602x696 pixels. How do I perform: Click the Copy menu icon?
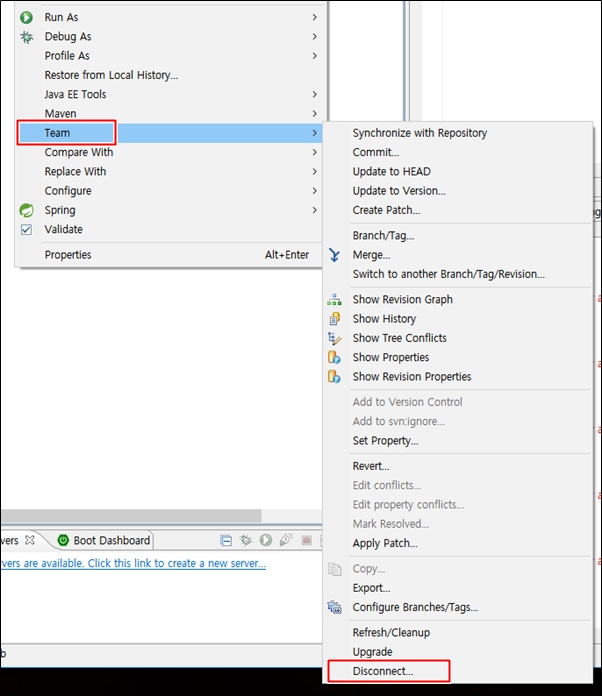coord(334,569)
